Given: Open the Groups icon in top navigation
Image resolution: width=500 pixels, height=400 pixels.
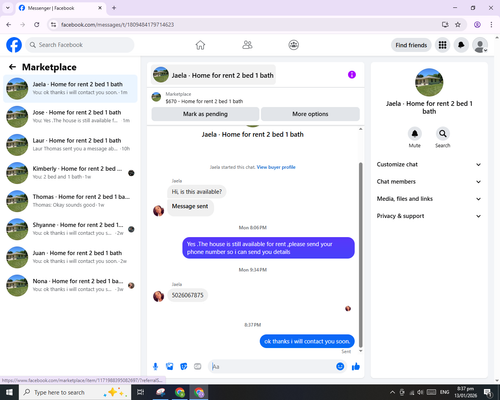Looking at the screenshot, I should coord(294,45).
